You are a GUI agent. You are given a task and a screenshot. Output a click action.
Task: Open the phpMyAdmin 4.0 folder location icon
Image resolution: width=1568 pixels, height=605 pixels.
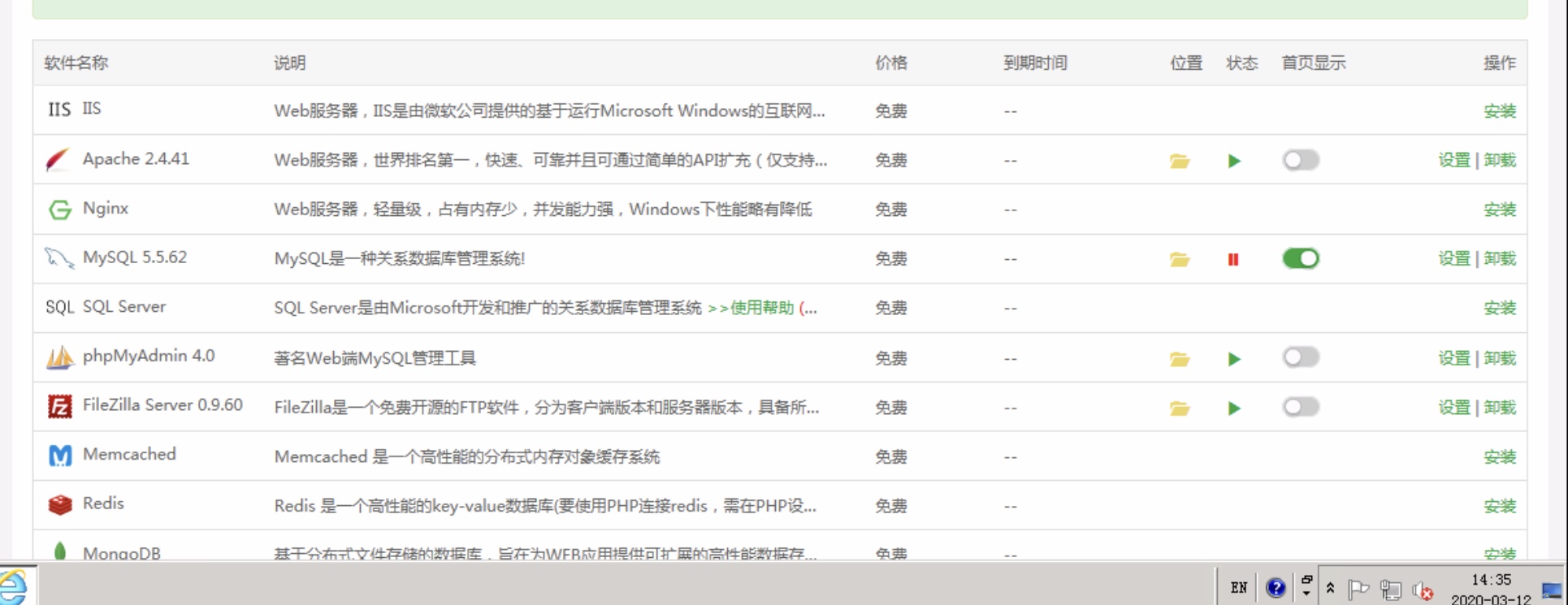1180,359
